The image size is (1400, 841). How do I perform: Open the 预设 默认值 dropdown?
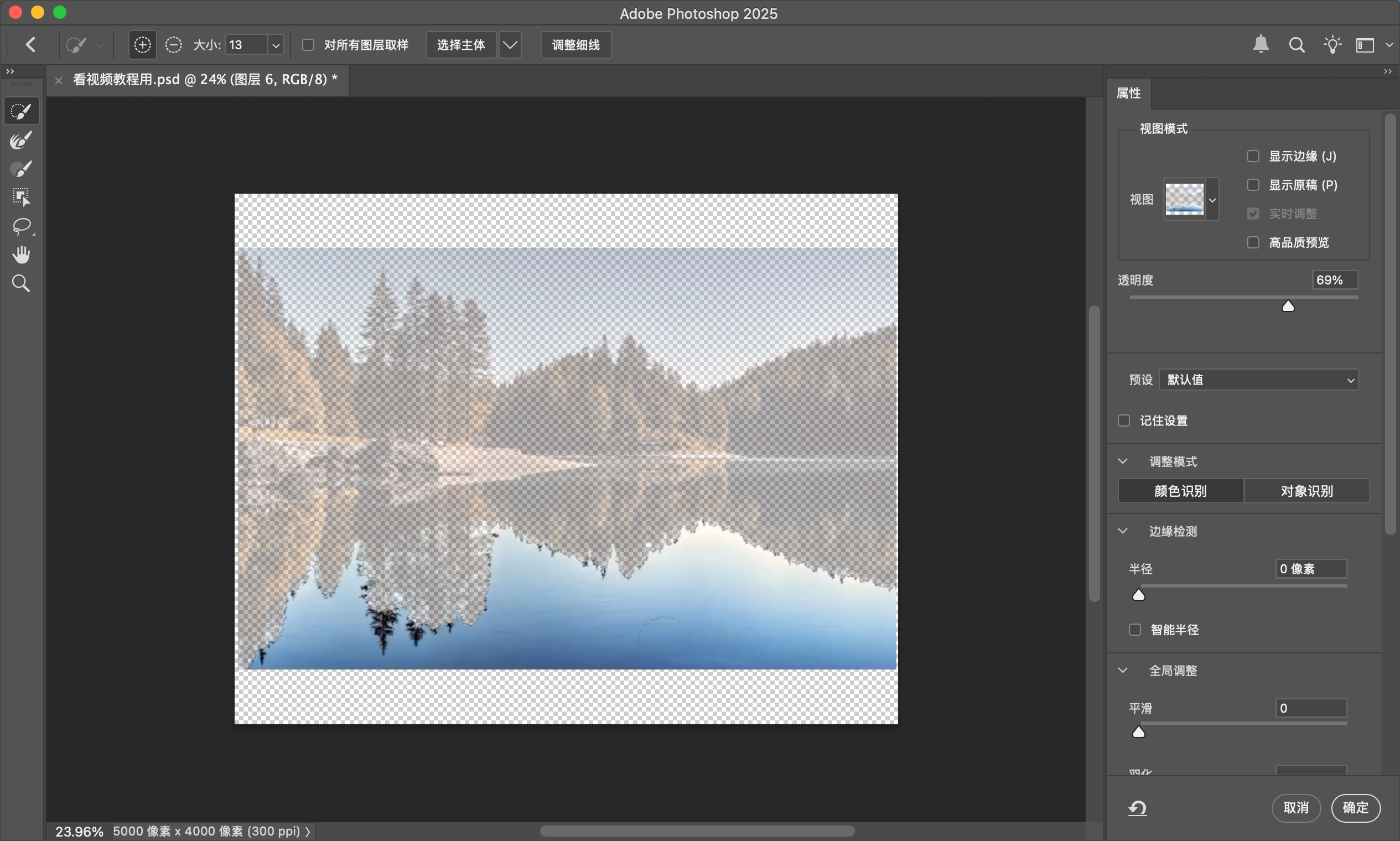coord(1258,380)
